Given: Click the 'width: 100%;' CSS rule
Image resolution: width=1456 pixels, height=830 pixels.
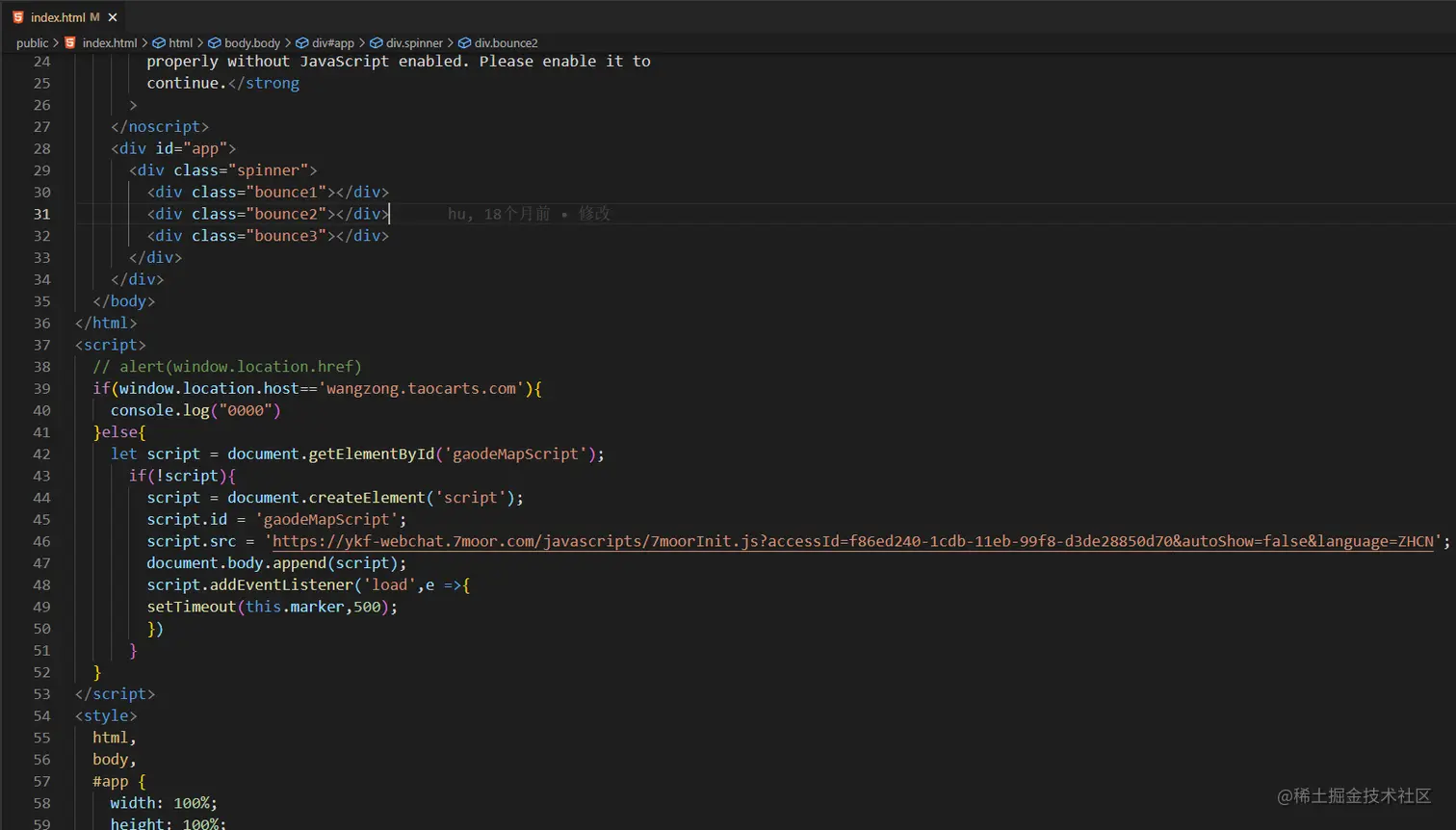Looking at the screenshot, I should point(164,803).
